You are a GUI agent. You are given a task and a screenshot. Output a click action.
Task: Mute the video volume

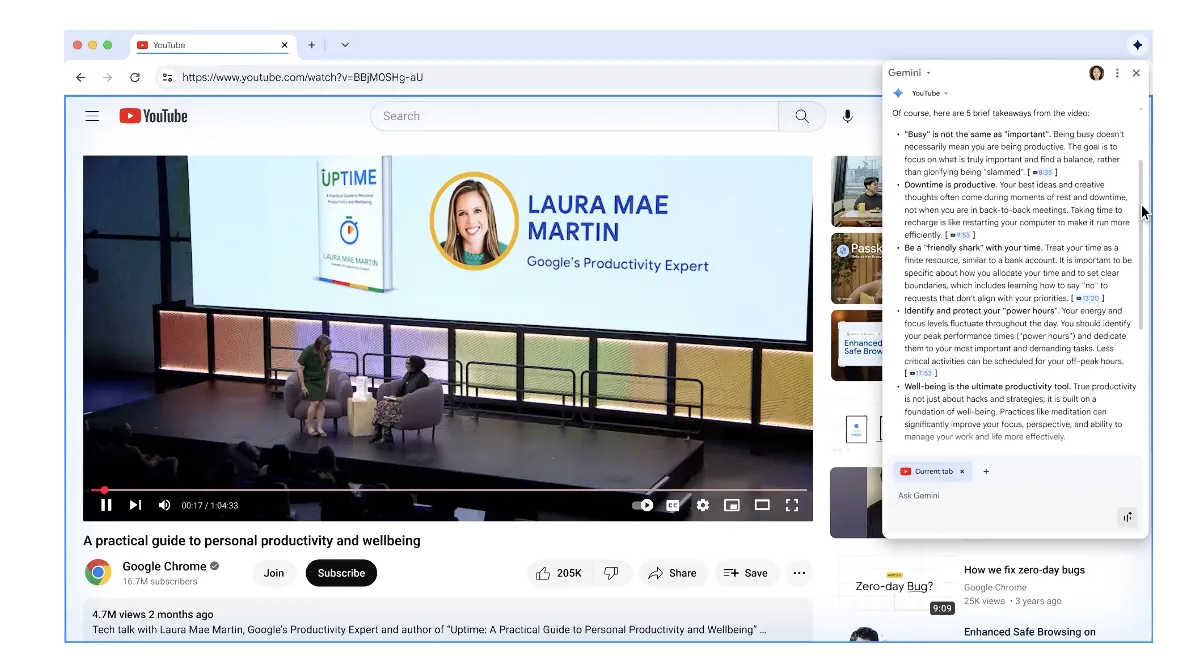coord(164,505)
